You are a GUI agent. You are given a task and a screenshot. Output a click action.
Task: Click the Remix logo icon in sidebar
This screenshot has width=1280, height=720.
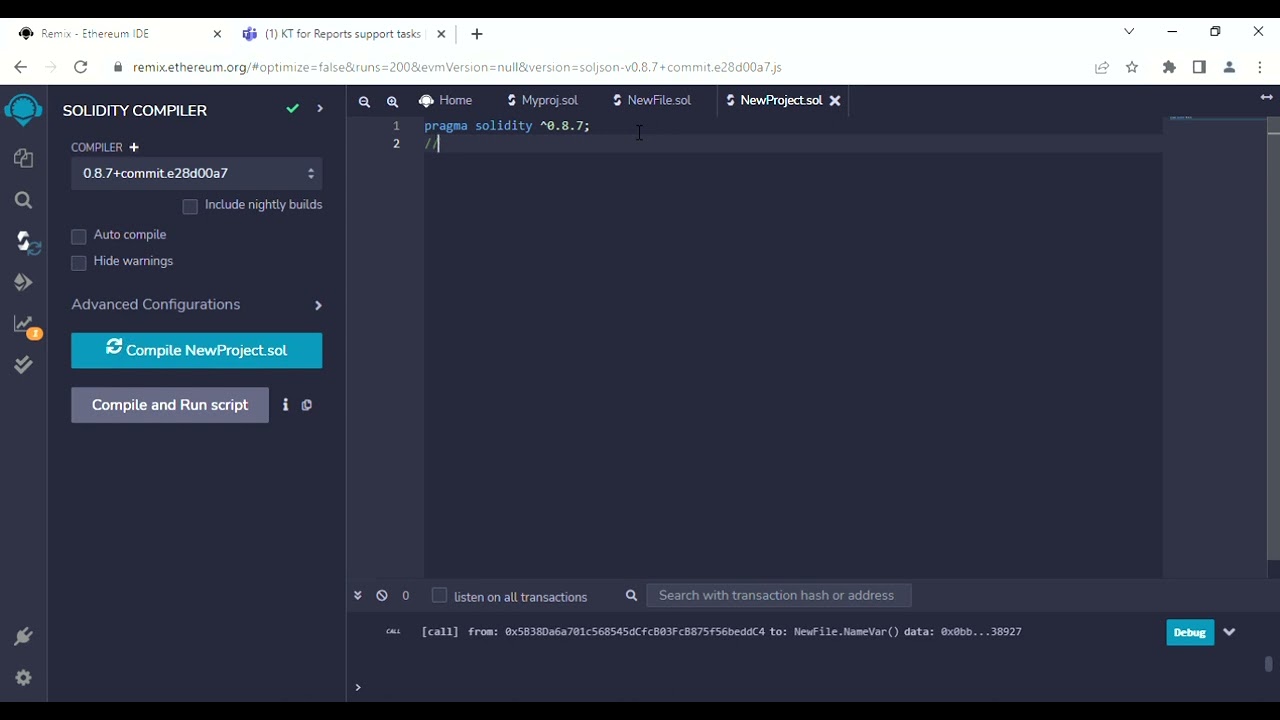(x=23, y=110)
